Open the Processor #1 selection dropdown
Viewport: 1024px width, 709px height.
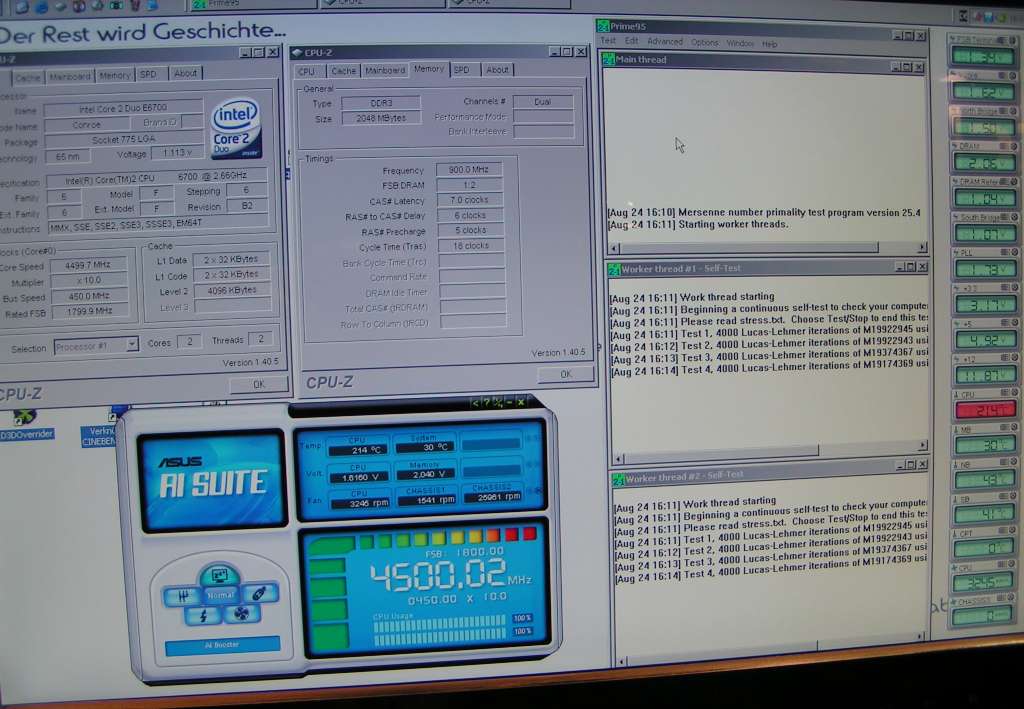96,345
